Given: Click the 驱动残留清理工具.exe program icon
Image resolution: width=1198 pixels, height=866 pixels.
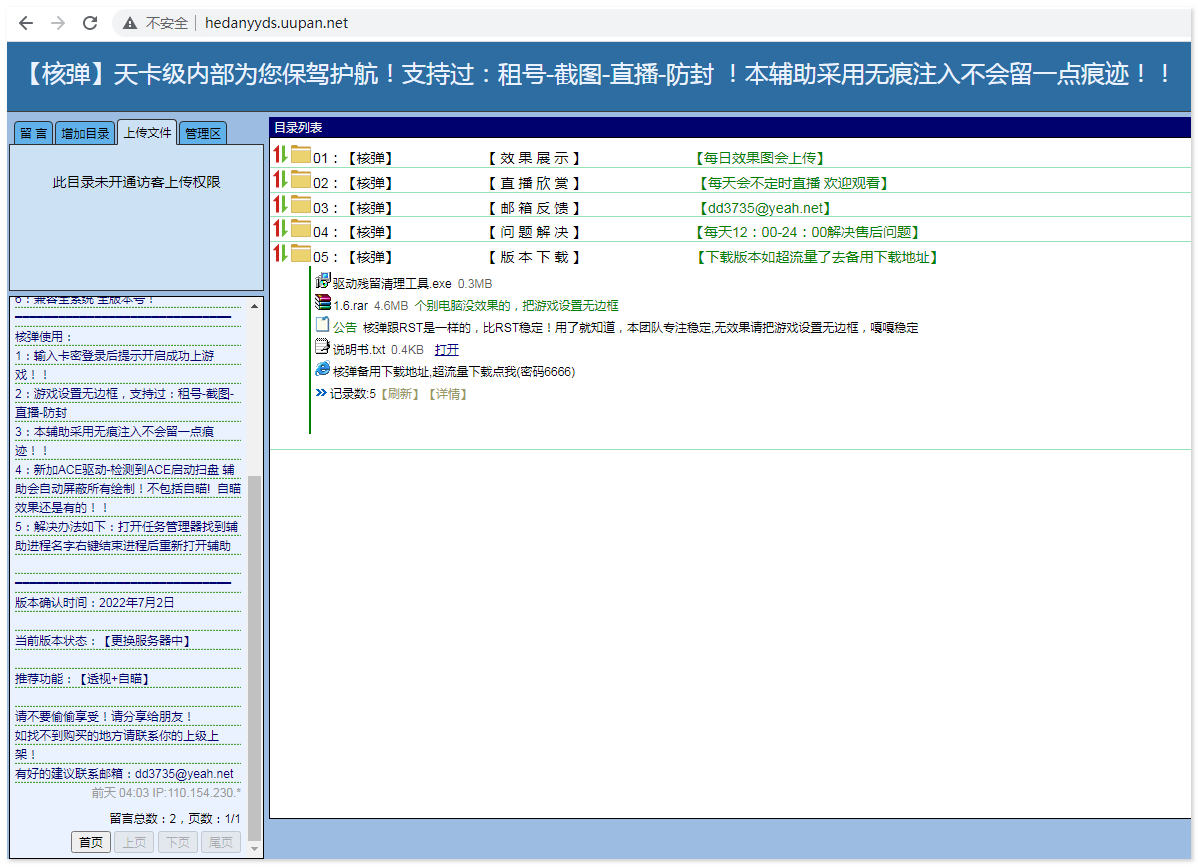Looking at the screenshot, I should click(322, 283).
